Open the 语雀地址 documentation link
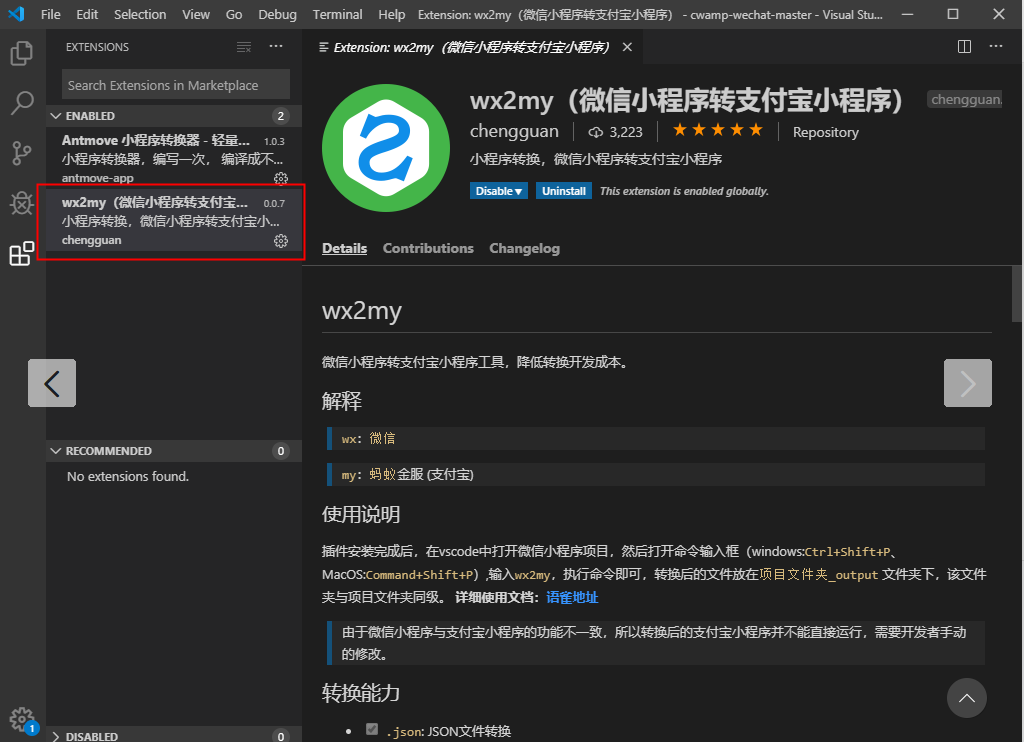 pos(571,597)
